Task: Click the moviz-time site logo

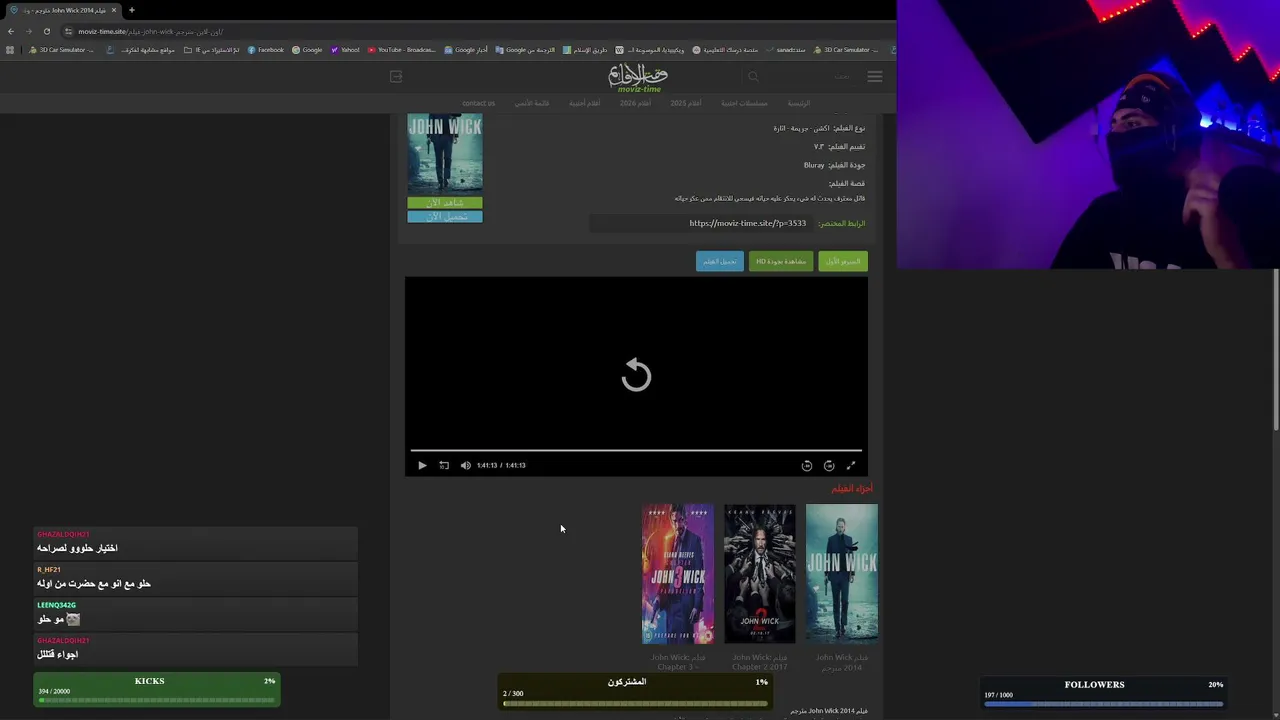Action: pos(638,78)
